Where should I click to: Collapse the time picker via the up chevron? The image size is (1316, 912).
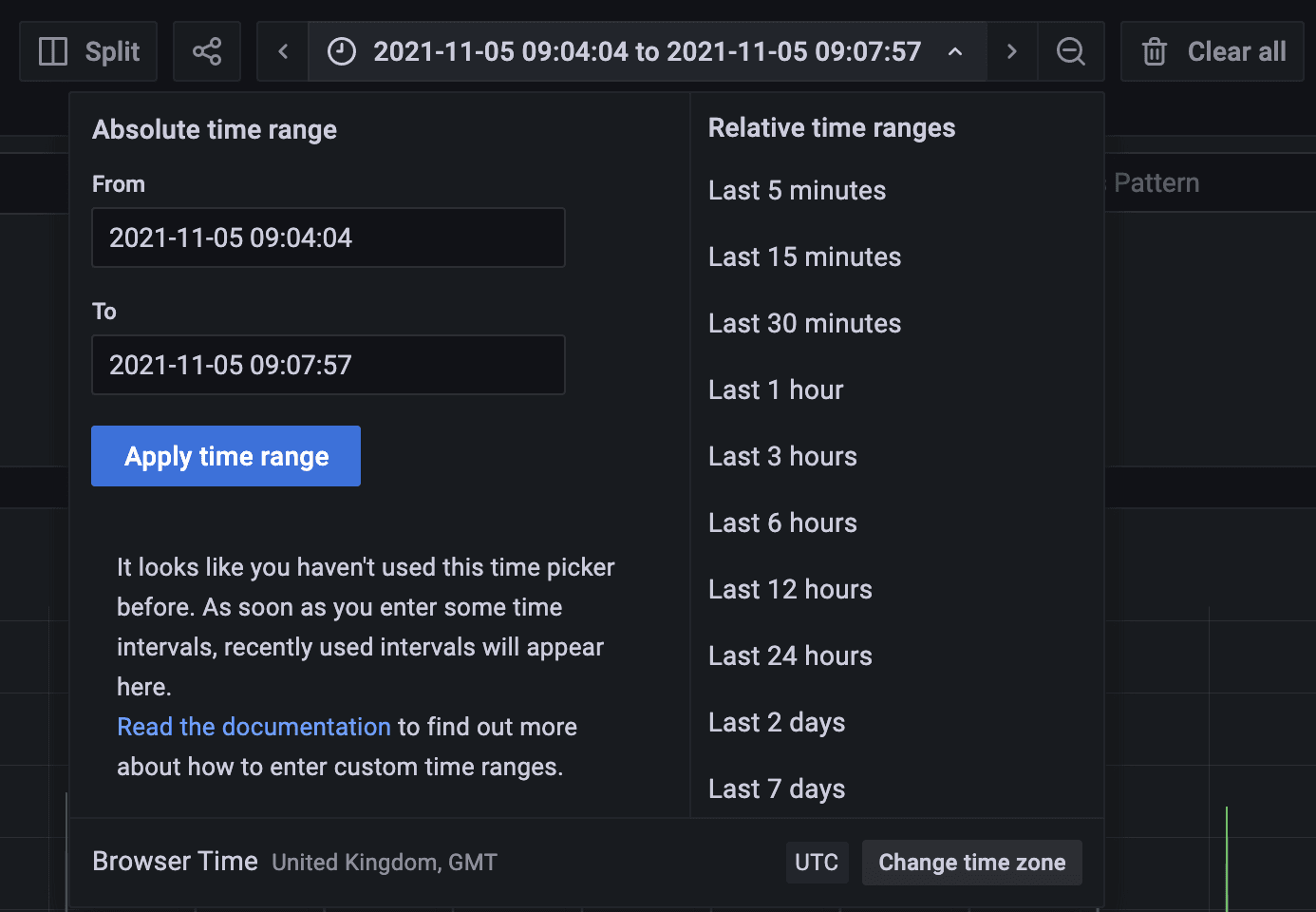point(954,51)
